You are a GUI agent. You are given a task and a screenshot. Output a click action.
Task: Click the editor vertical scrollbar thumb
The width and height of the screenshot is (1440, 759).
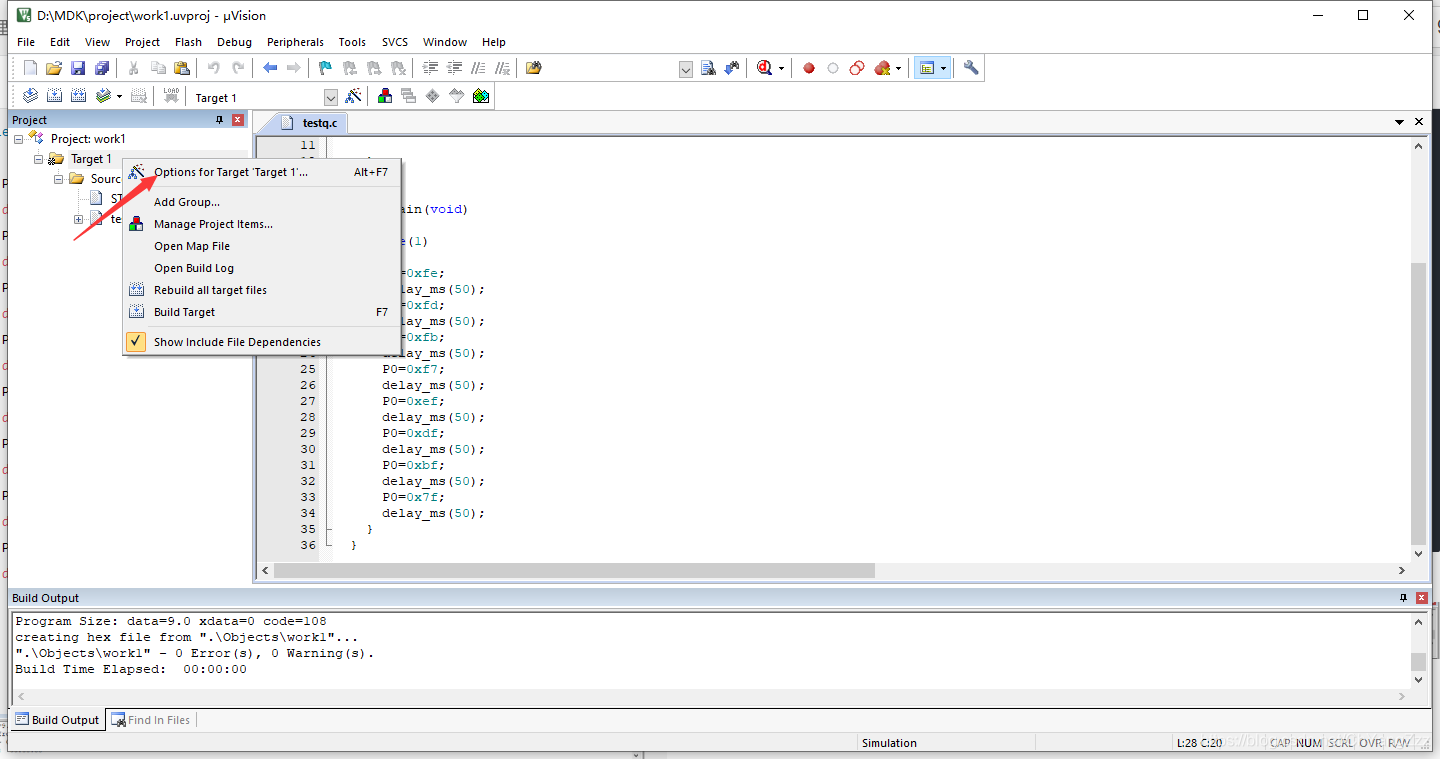[x=1419, y=404]
